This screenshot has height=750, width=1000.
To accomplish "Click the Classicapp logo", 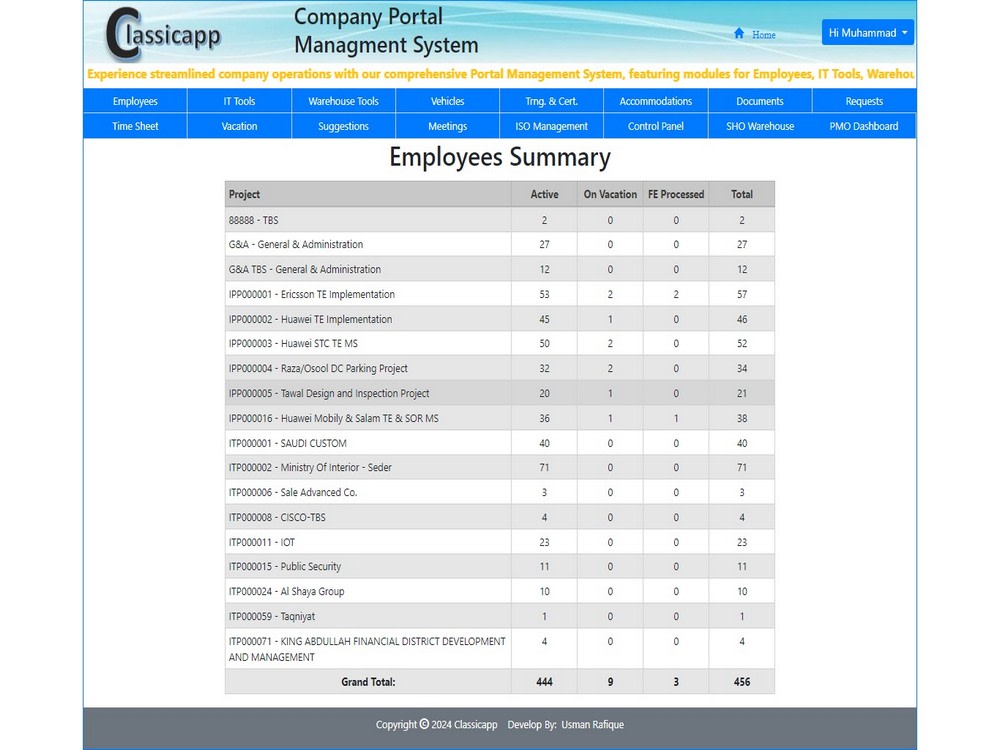I will (x=163, y=34).
